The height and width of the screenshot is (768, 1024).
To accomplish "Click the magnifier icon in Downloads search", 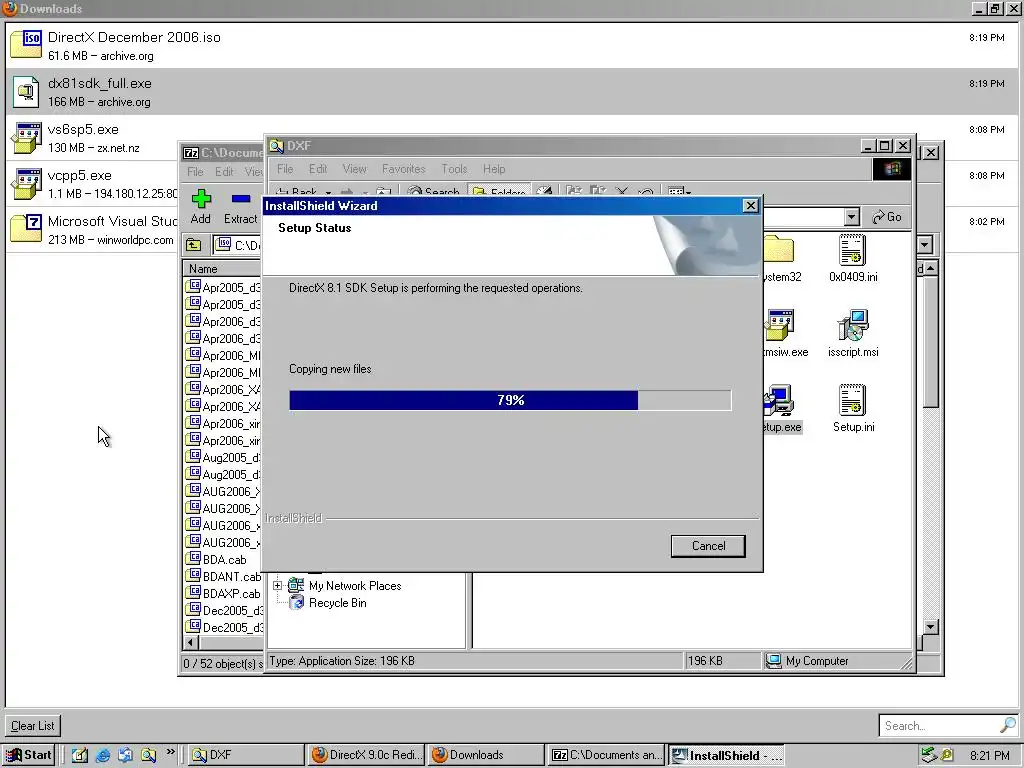I will point(1007,725).
